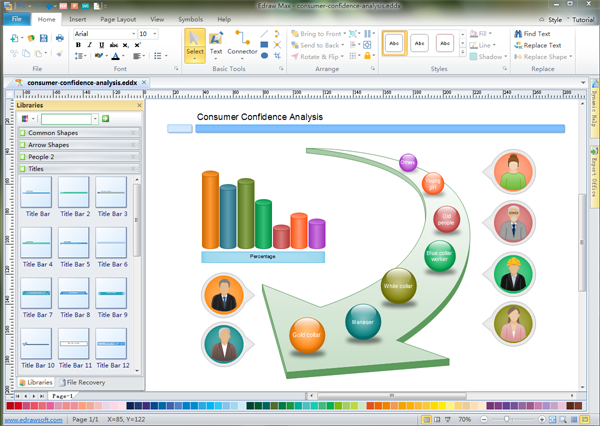Click the lock protection icon

click(367, 56)
